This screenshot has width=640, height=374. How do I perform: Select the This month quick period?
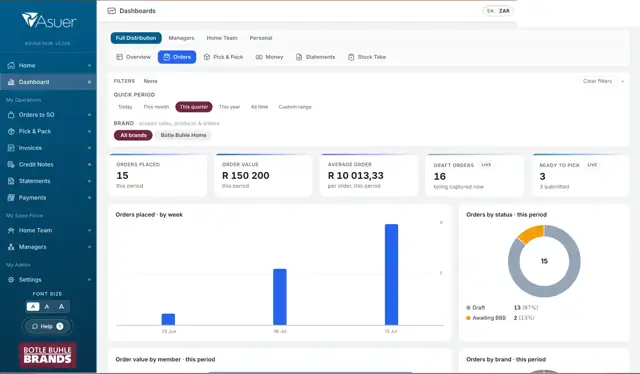tap(156, 107)
